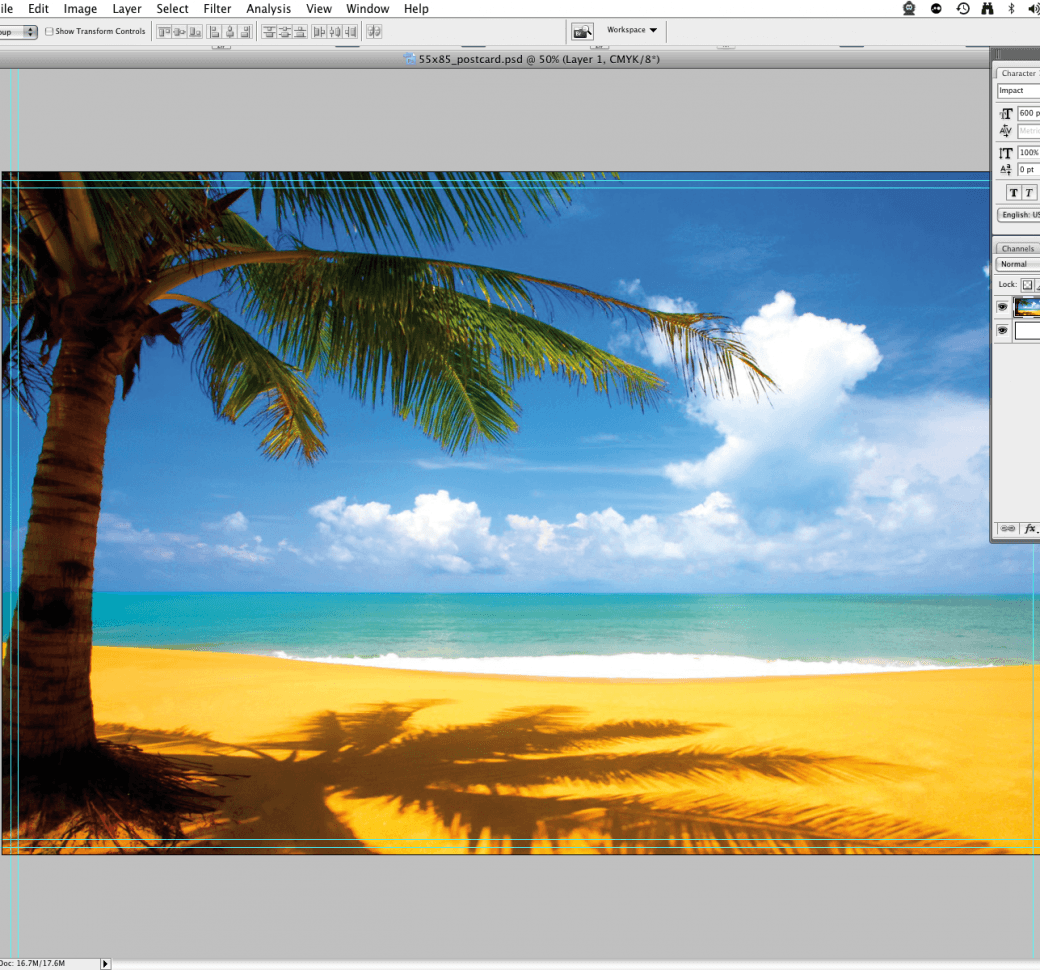Click the Go to Bridge icon
This screenshot has height=970, width=1040.
pos(582,32)
